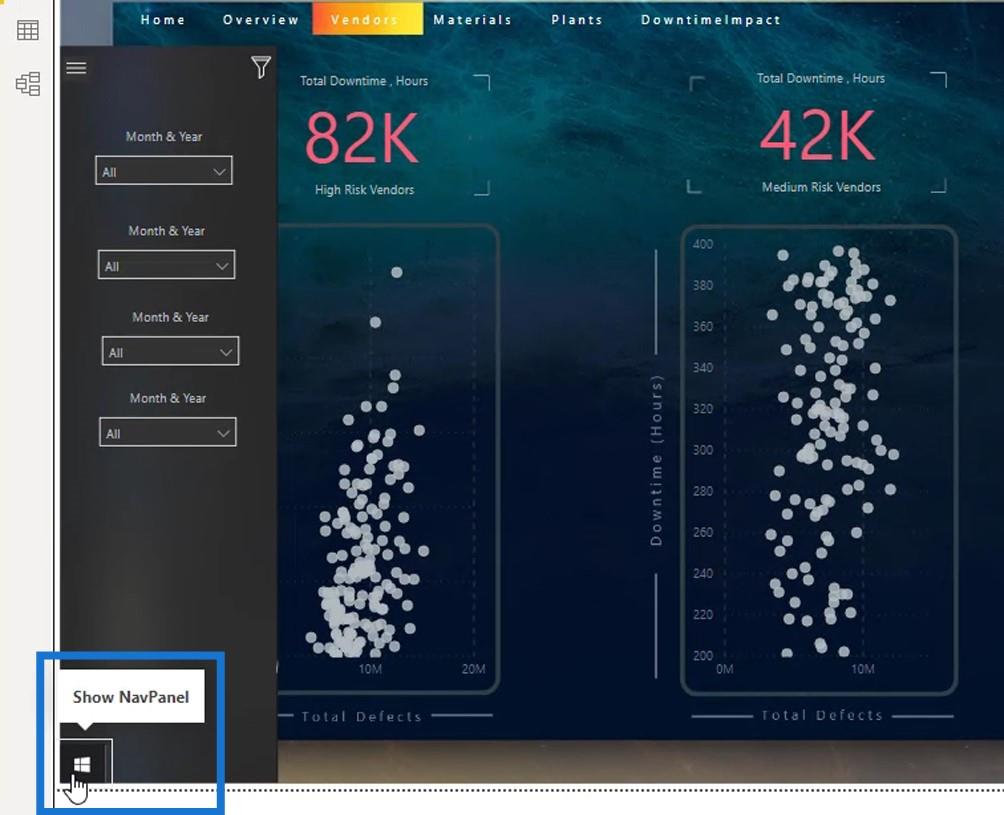The height and width of the screenshot is (815, 1004).
Task: Expand the third Month & Year dropdown
Action: [x=170, y=351]
